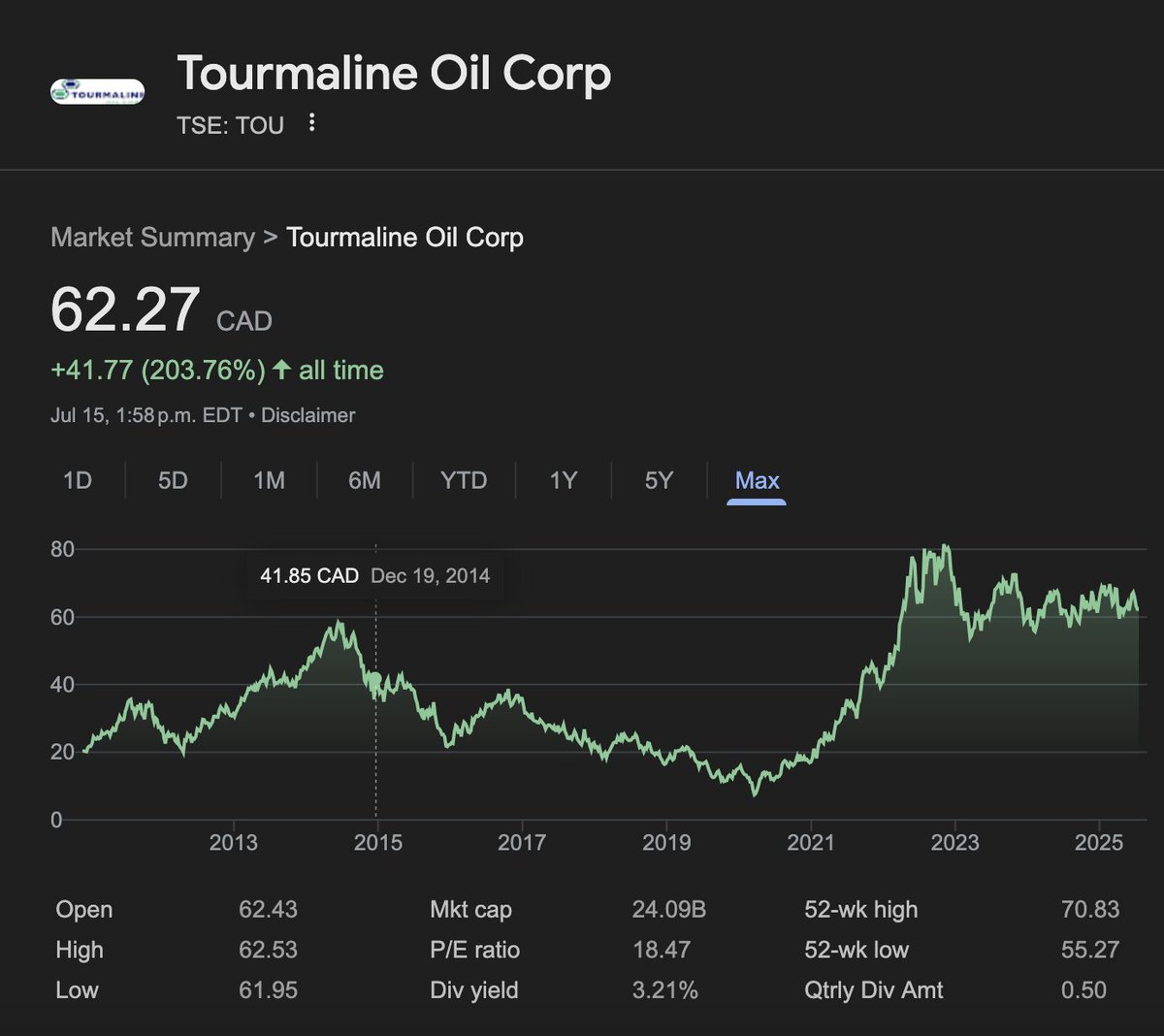Select the 1D time range tab
This screenshot has height=1036, width=1164.
click(78, 480)
